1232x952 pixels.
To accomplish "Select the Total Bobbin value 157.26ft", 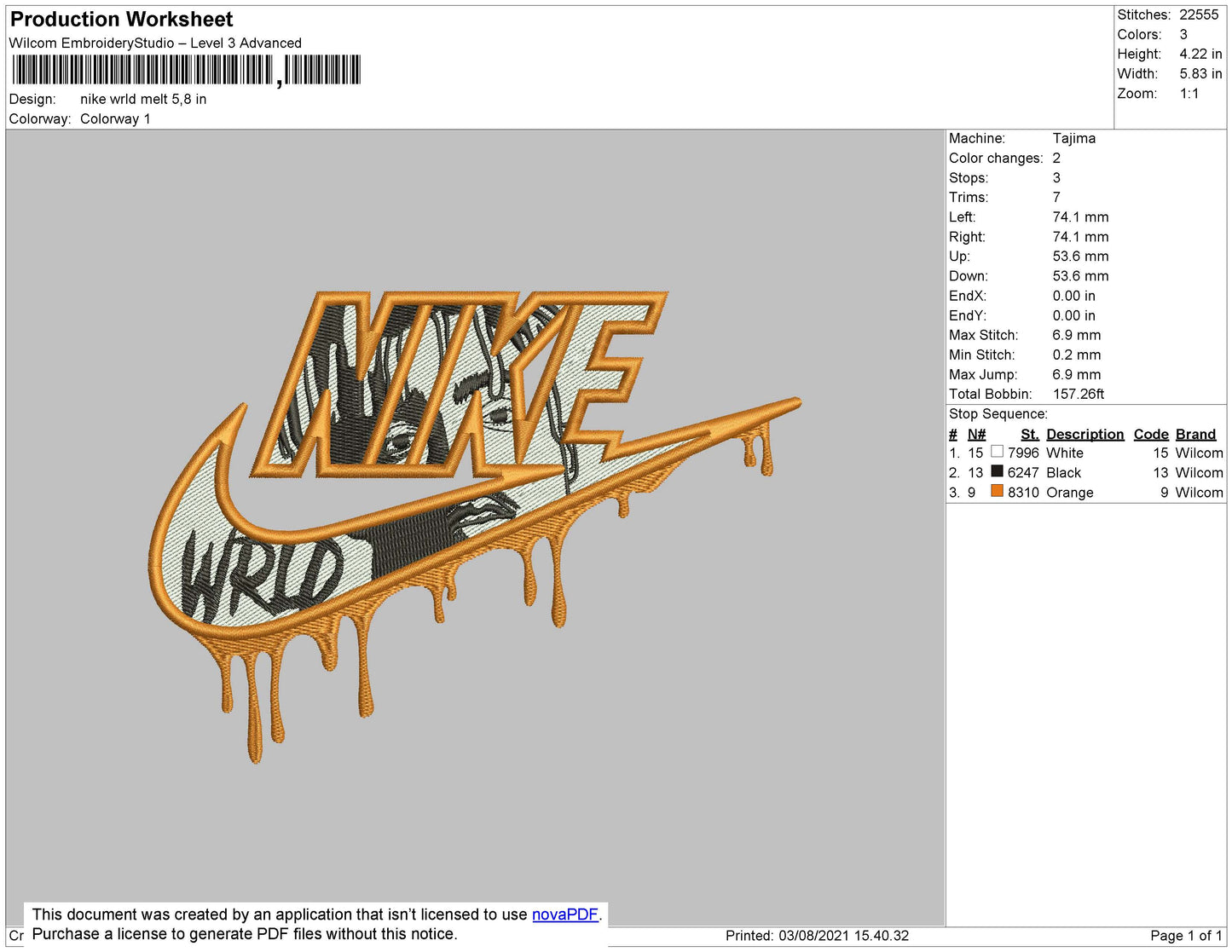I will (x=1078, y=394).
